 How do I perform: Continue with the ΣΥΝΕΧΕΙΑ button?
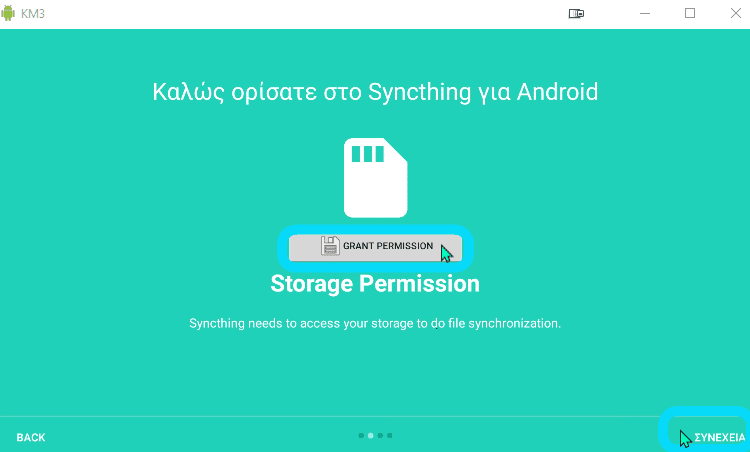719,437
